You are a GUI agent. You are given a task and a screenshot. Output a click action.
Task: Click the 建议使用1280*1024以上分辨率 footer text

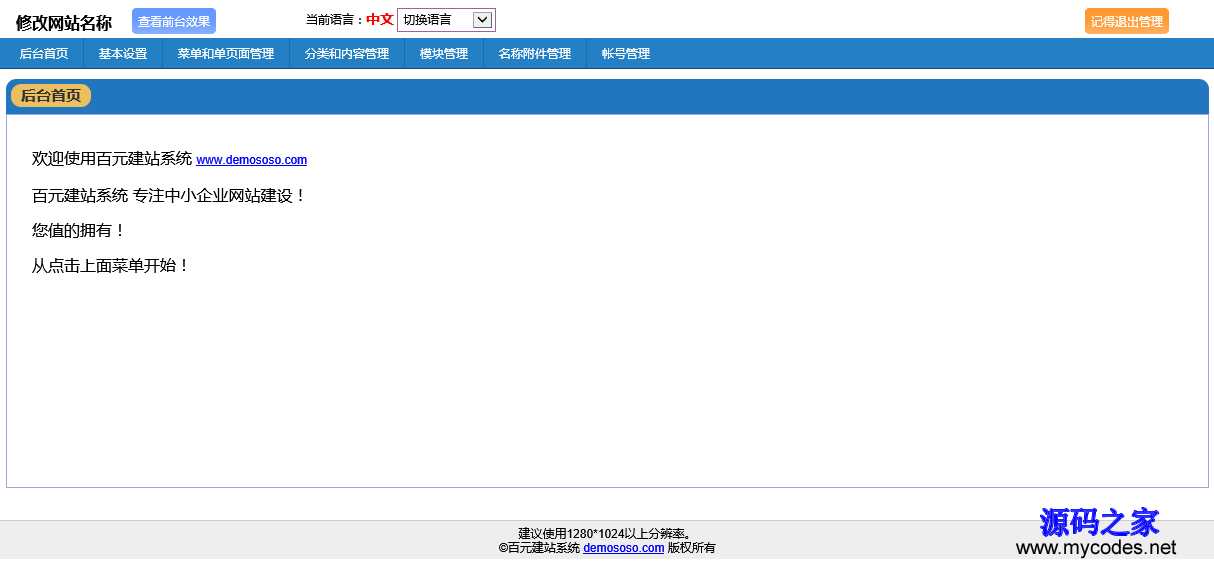tap(606, 534)
